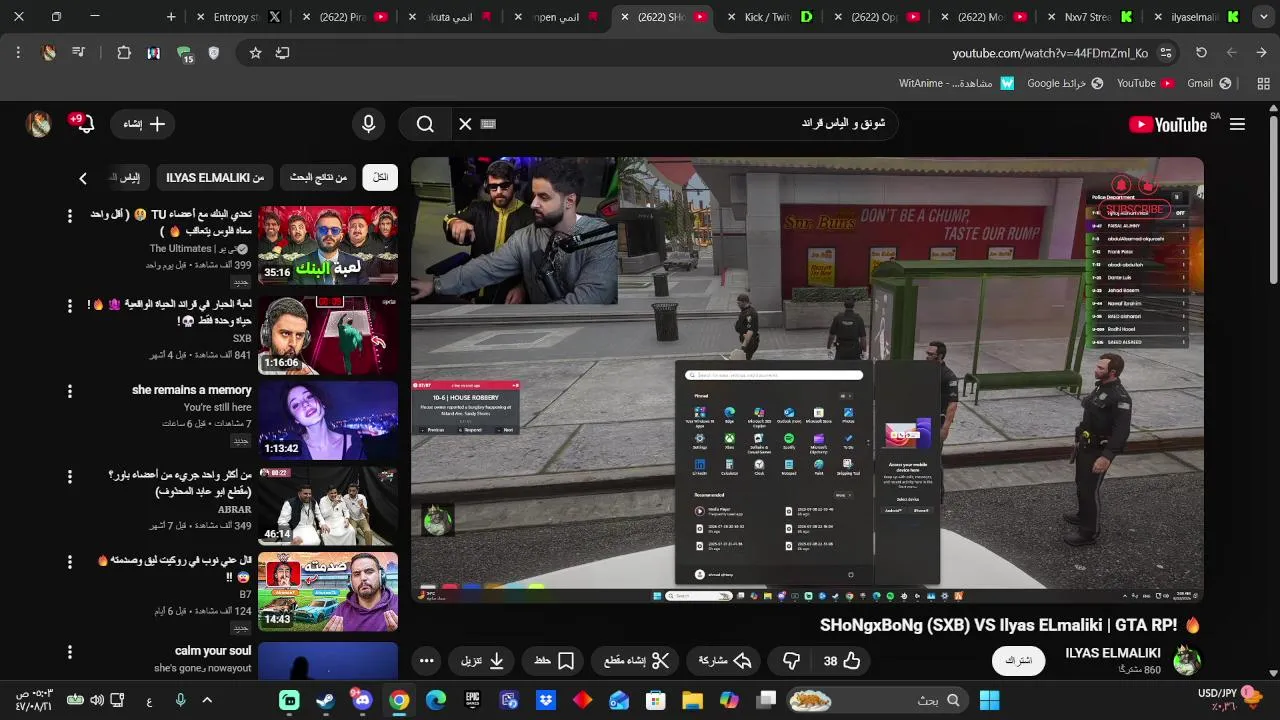Open extensions puzzle icon
The width and height of the screenshot is (1280, 720).
tap(124, 53)
